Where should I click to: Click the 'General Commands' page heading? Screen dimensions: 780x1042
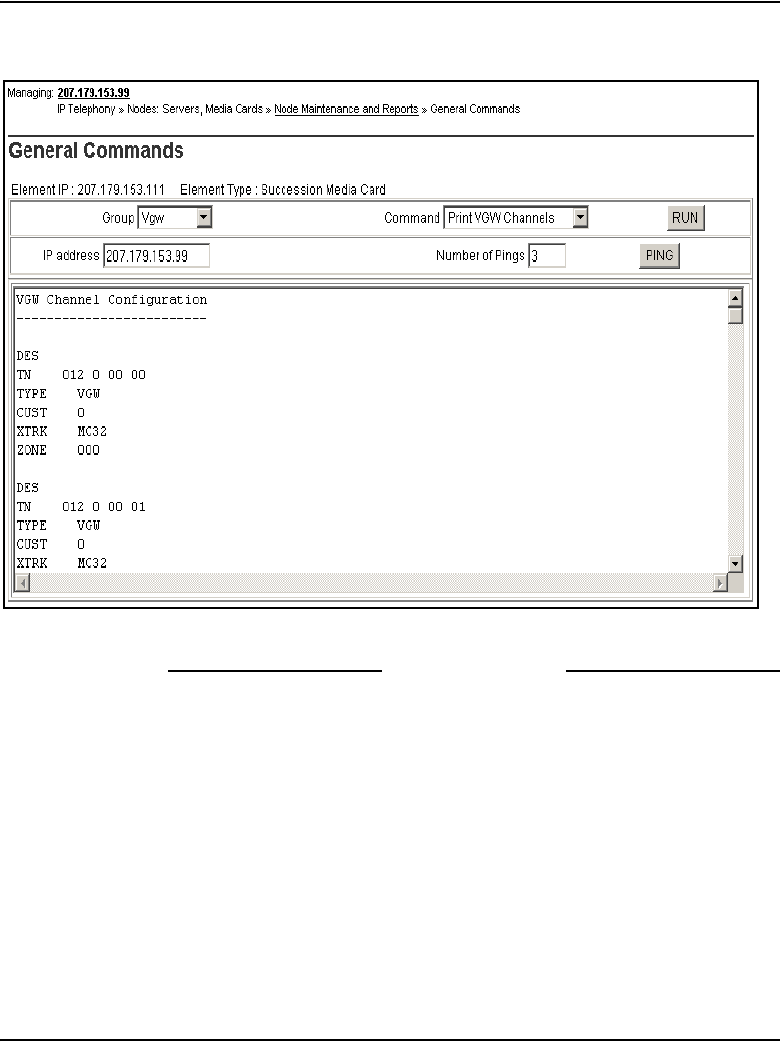pyautogui.click(x=96, y=151)
